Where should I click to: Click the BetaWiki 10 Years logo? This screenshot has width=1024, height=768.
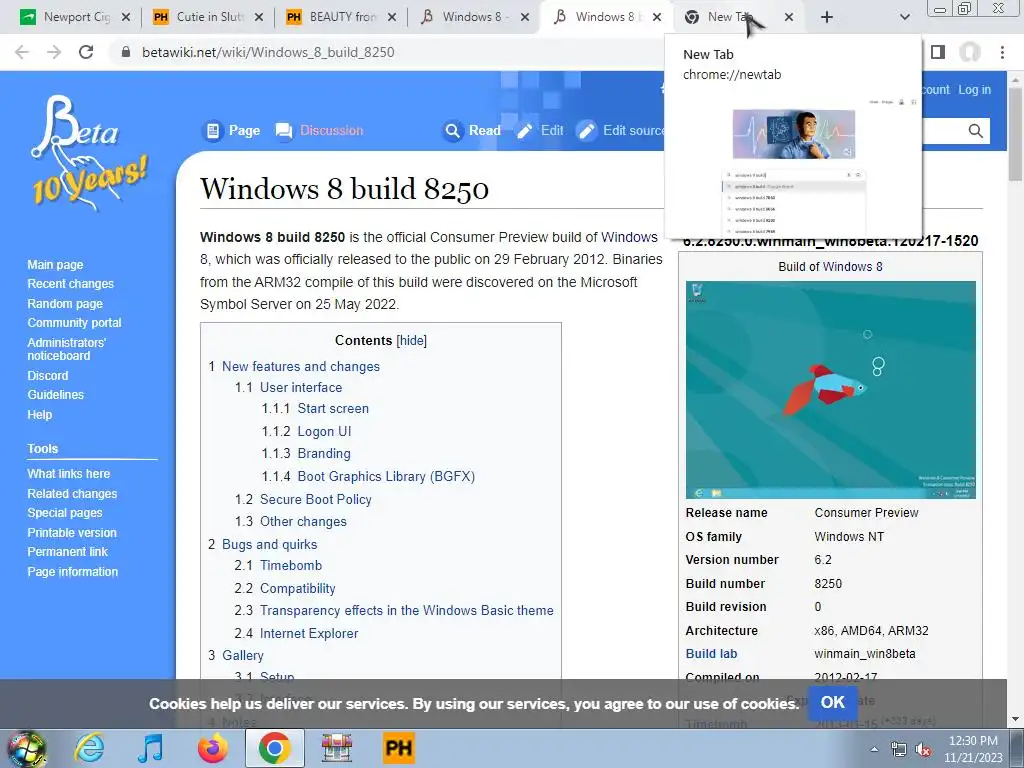[88, 154]
